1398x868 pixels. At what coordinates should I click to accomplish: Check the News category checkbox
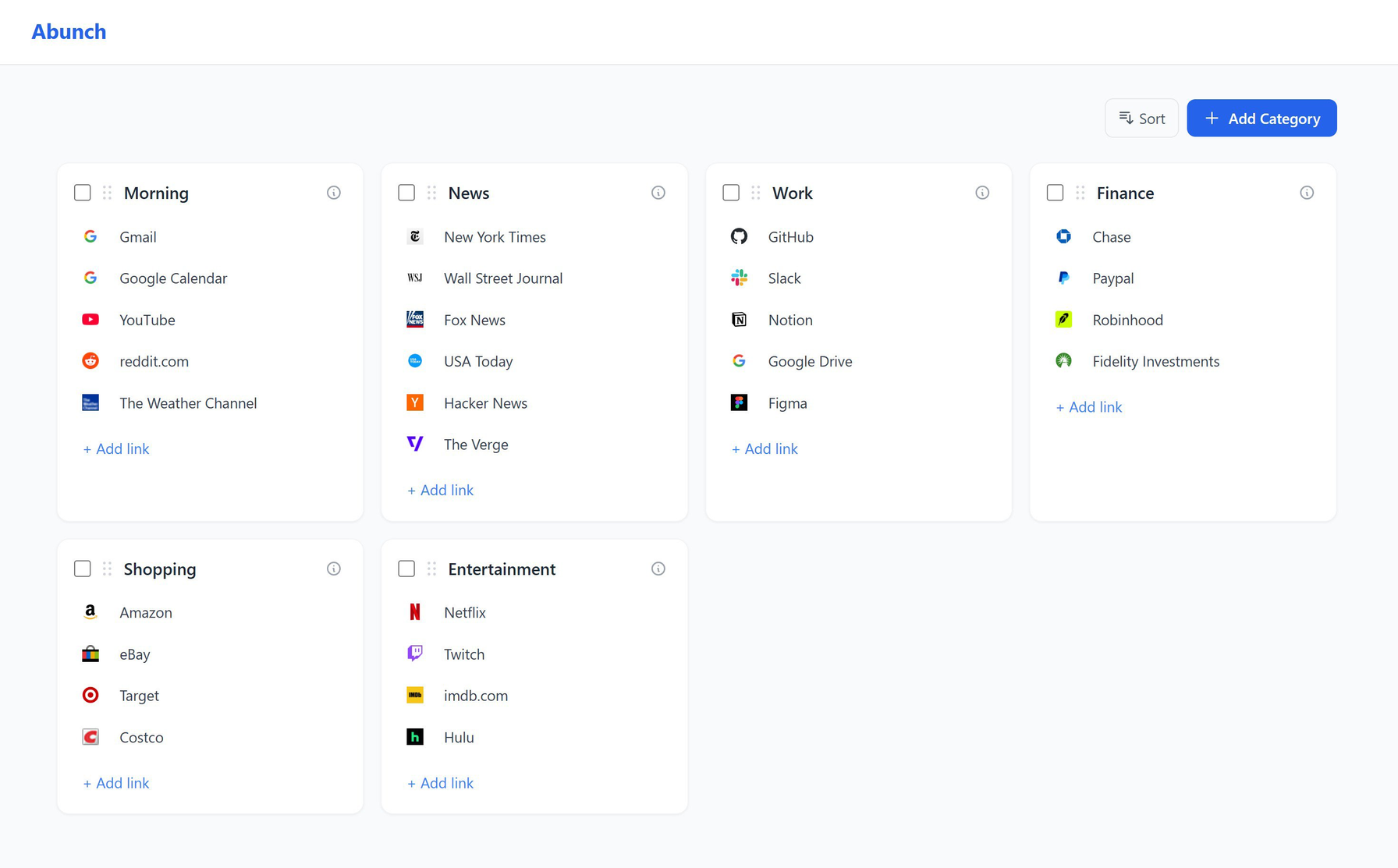(x=406, y=193)
